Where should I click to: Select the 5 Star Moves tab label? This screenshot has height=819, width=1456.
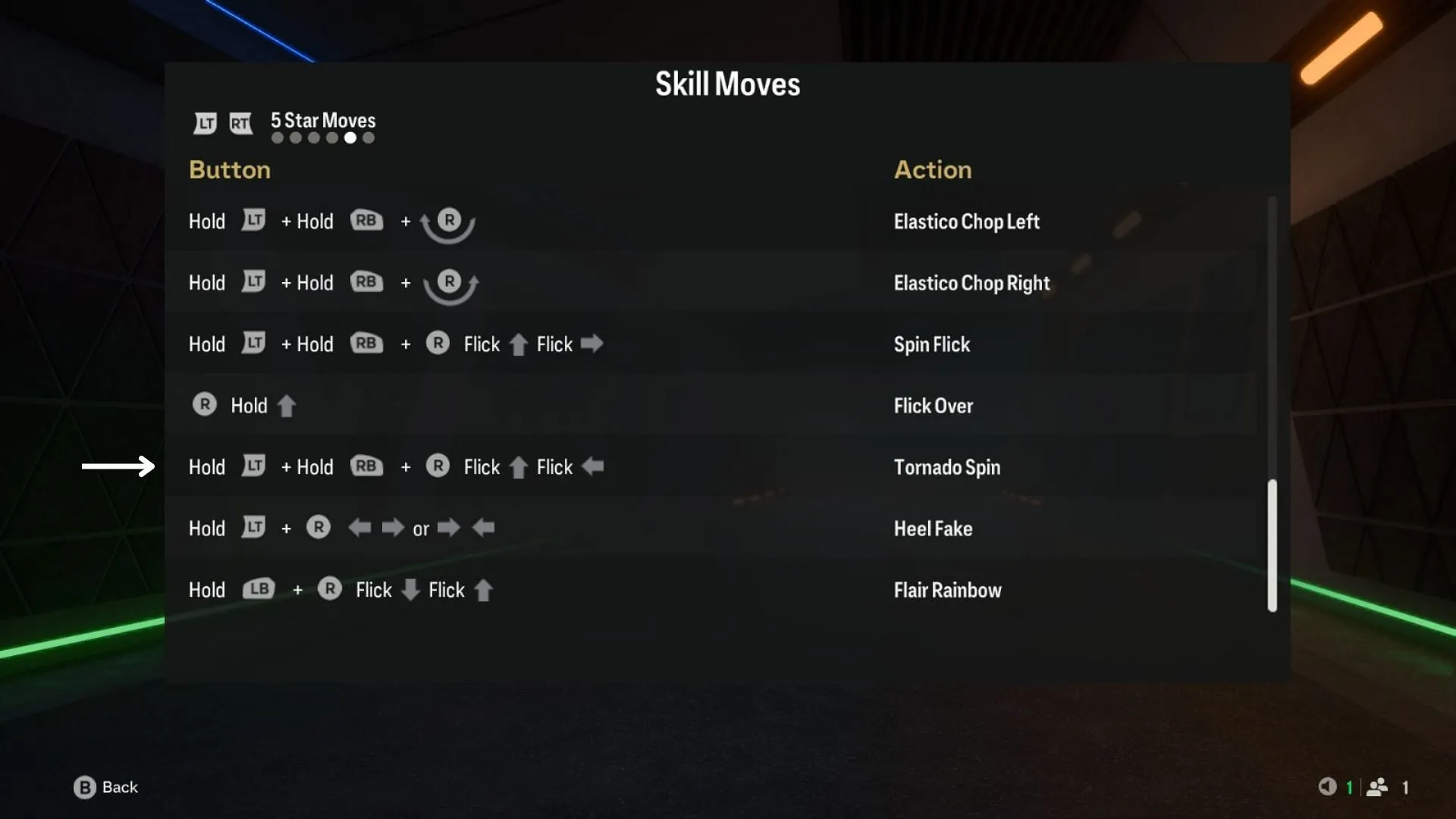322,121
